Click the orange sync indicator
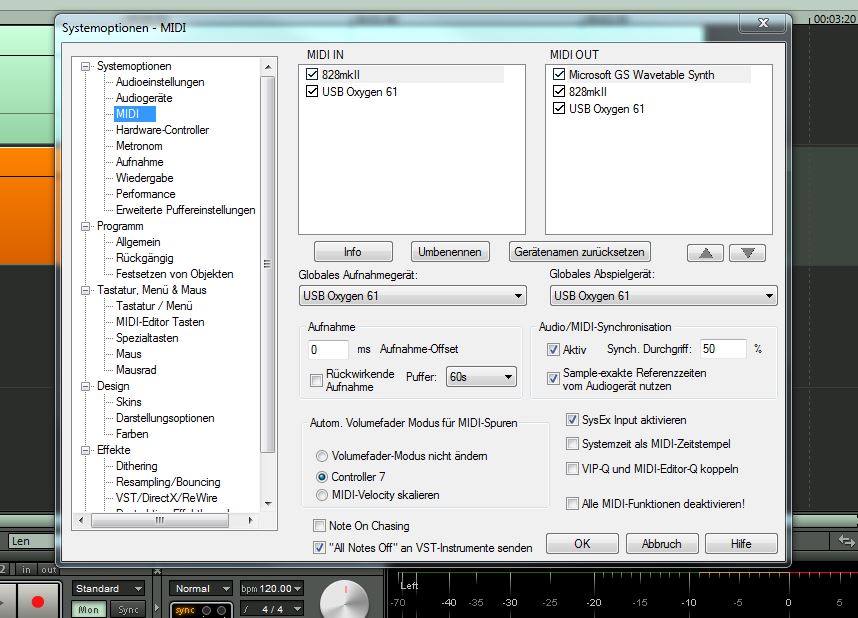The height and width of the screenshot is (618, 858). [185, 610]
